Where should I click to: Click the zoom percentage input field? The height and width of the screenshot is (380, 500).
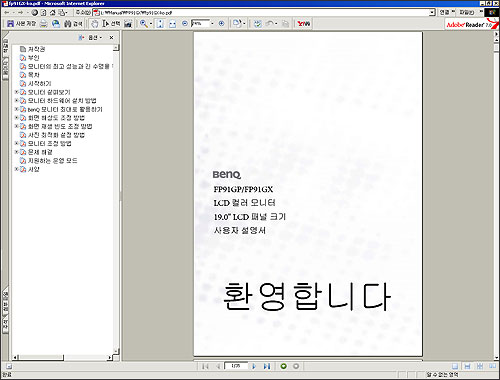tap(200, 24)
